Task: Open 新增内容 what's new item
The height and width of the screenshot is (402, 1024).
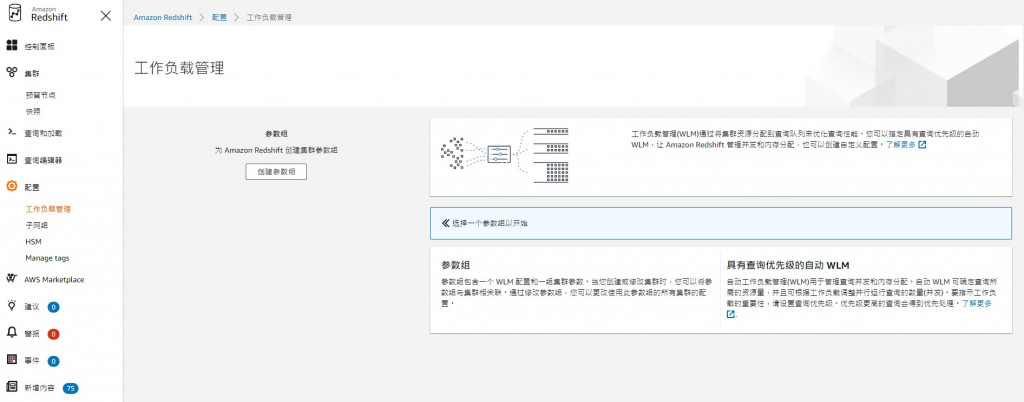Action: click(x=40, y=388)
